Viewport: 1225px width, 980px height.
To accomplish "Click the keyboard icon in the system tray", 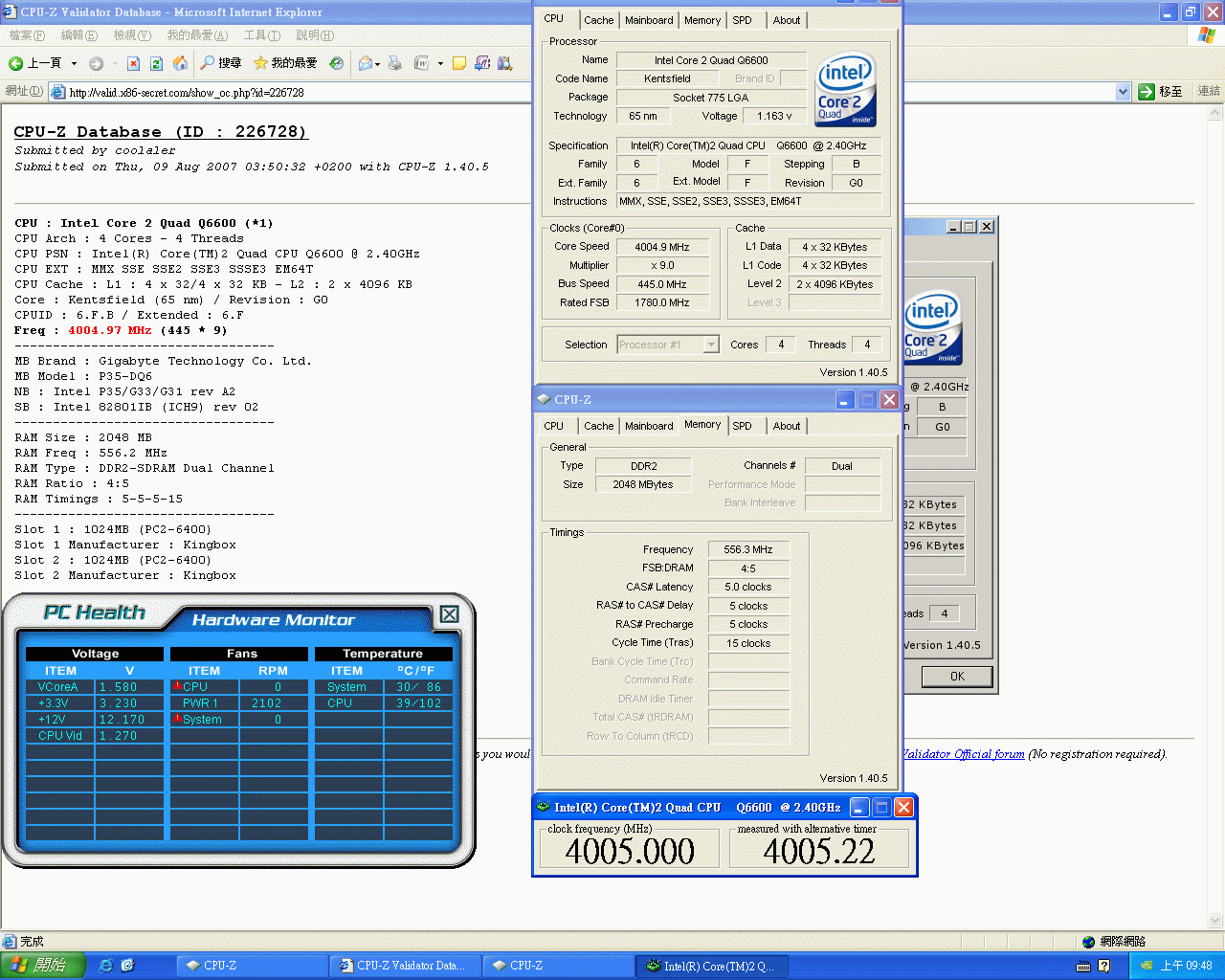I will pos(1083,966).
